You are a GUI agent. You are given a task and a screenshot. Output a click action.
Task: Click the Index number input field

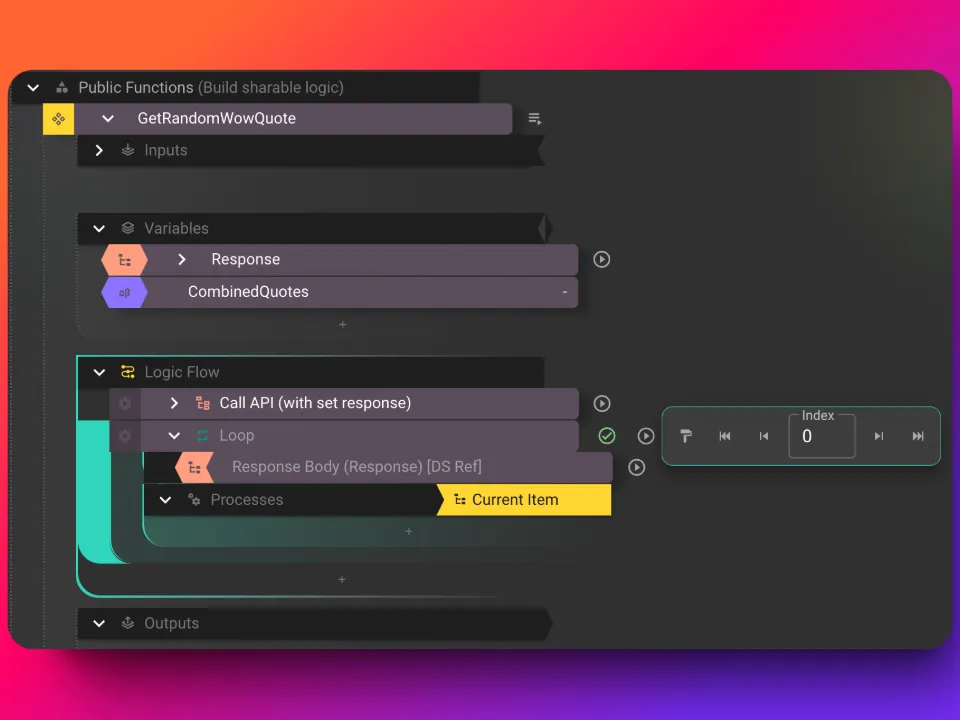(822, 437)
